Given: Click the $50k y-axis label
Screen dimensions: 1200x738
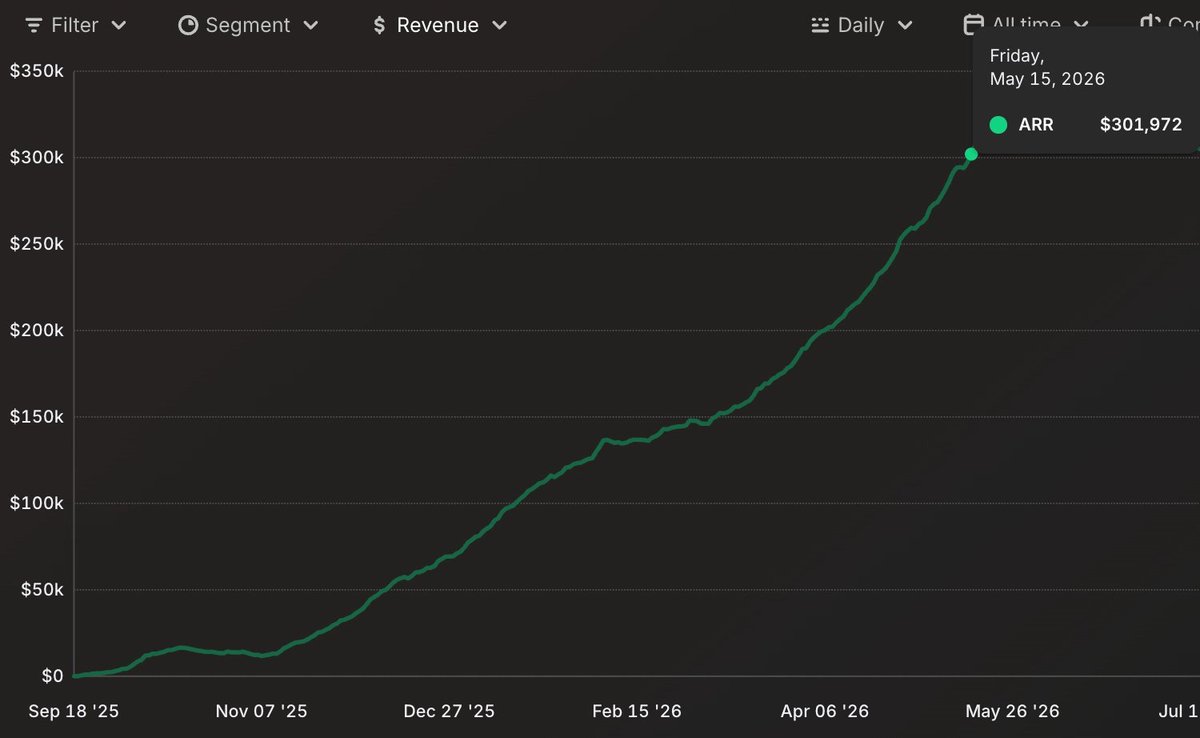Looking at the screenshot, I should [42, 590].
